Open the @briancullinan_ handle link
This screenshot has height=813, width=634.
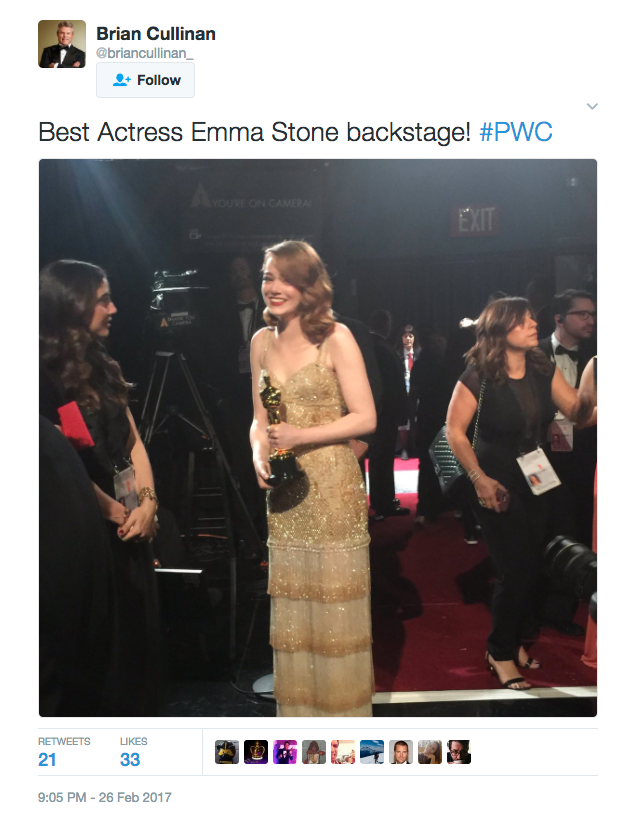[x=145, y=53]
